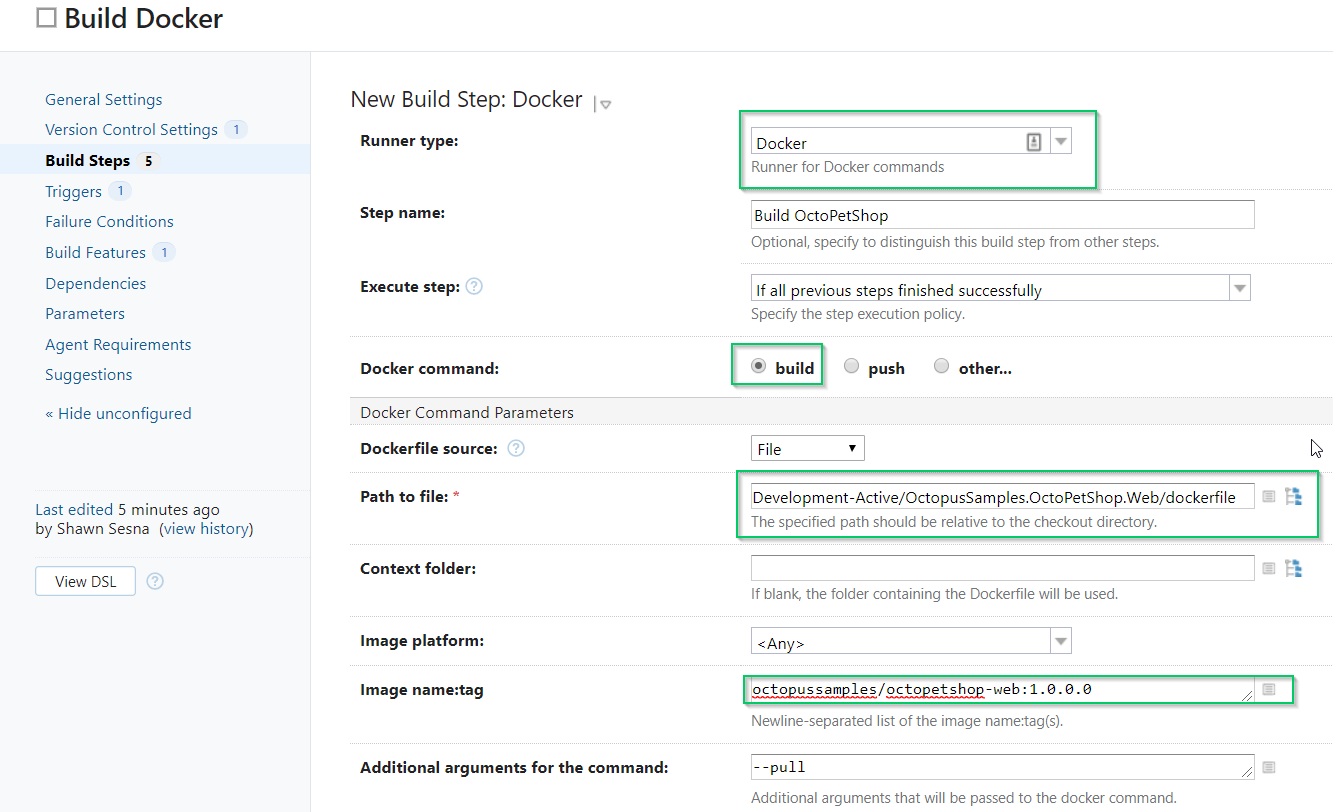Click the parameter list icon beside Path to file
1333x812 pixels.
[x=1268, y=496]
